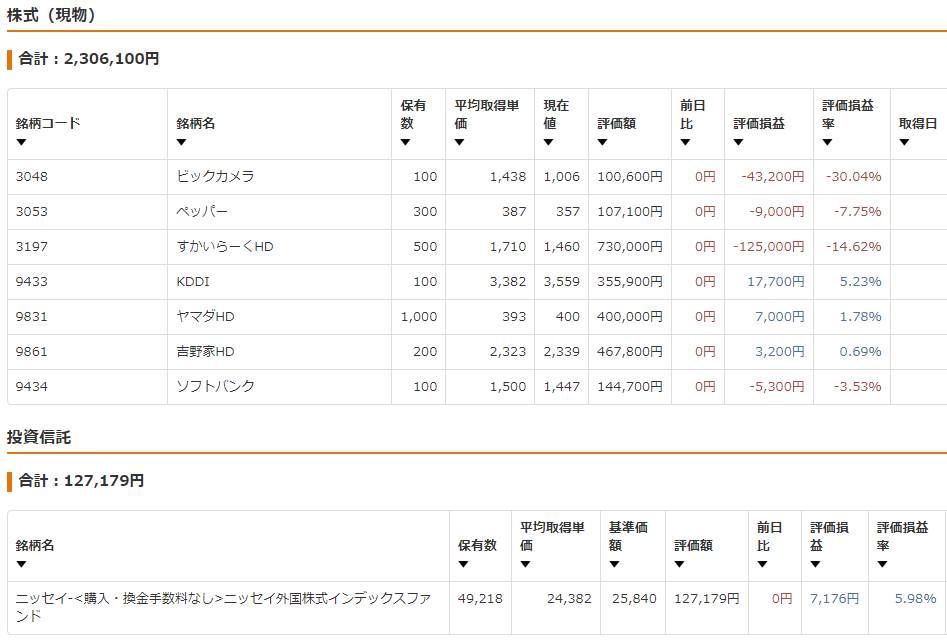Screen dimensions: 947x644
Task: Sort investment trust table by 保有数 arrow
Action: point(463,564)
